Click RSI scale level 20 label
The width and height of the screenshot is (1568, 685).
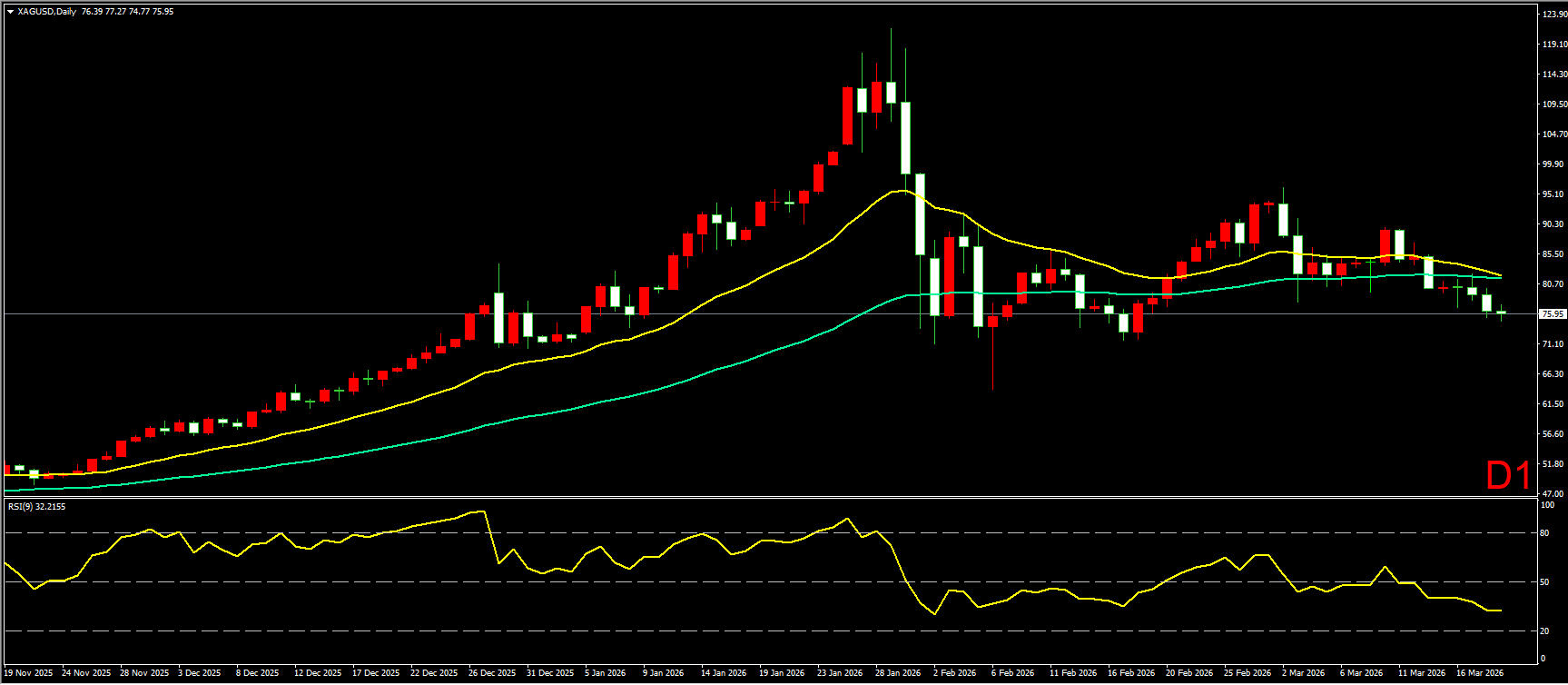click(x=1546, y=630)
